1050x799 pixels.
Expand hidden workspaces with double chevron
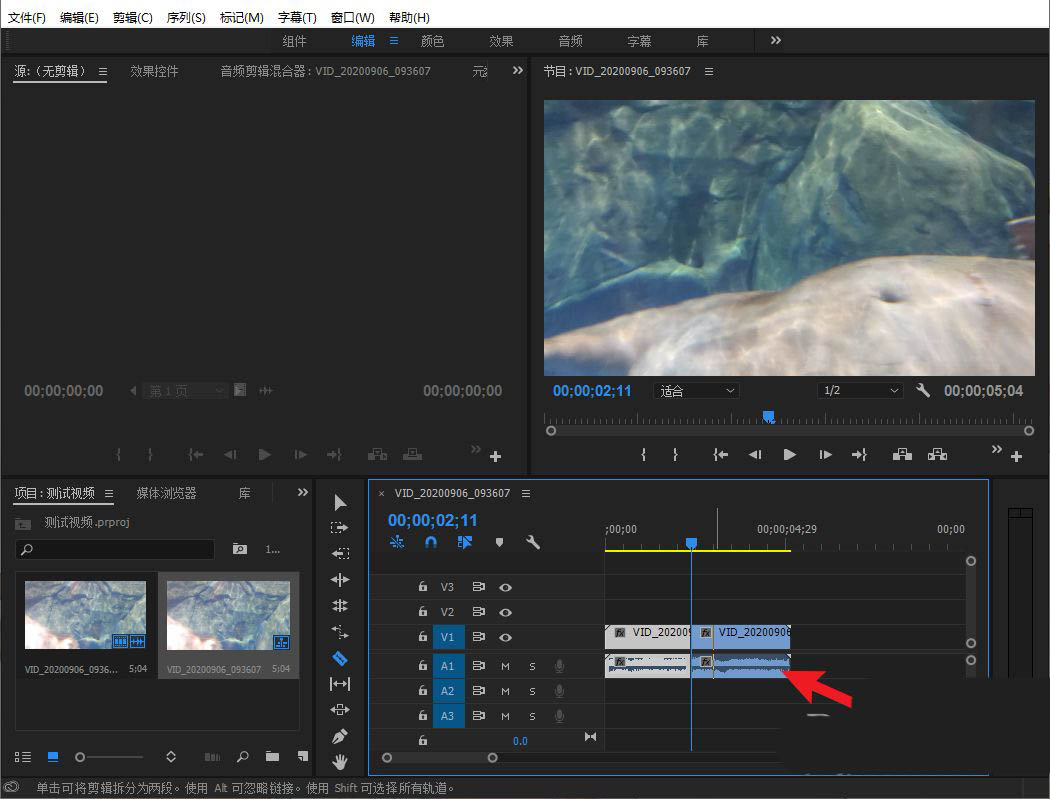(775, 40)
